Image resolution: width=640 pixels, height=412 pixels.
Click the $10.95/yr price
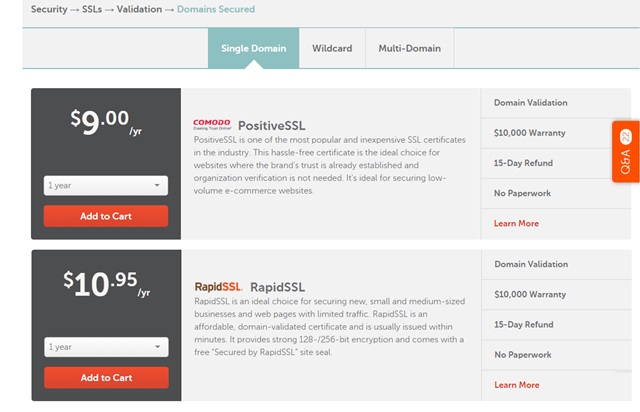point(107,283)
